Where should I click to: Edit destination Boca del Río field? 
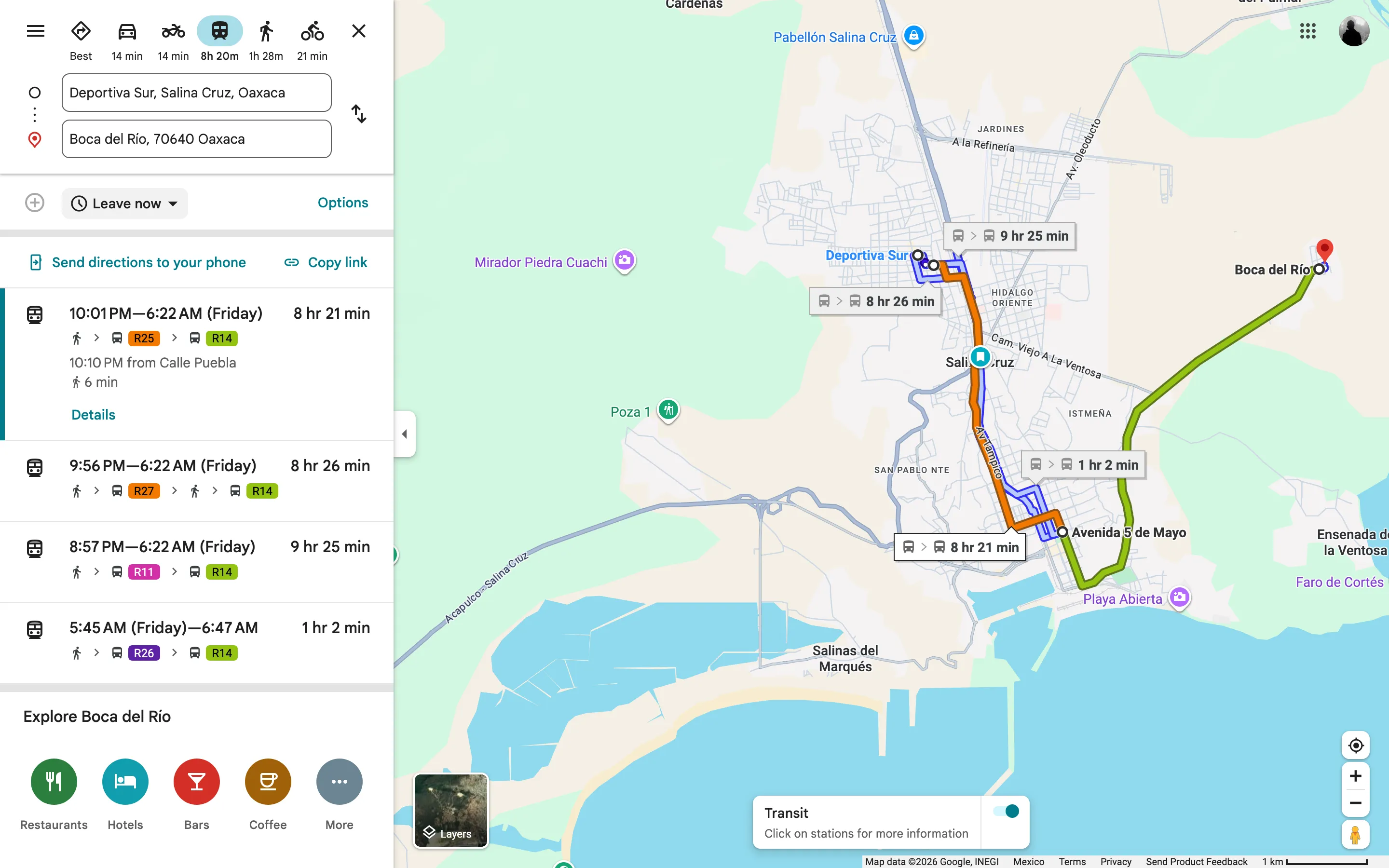196,139
